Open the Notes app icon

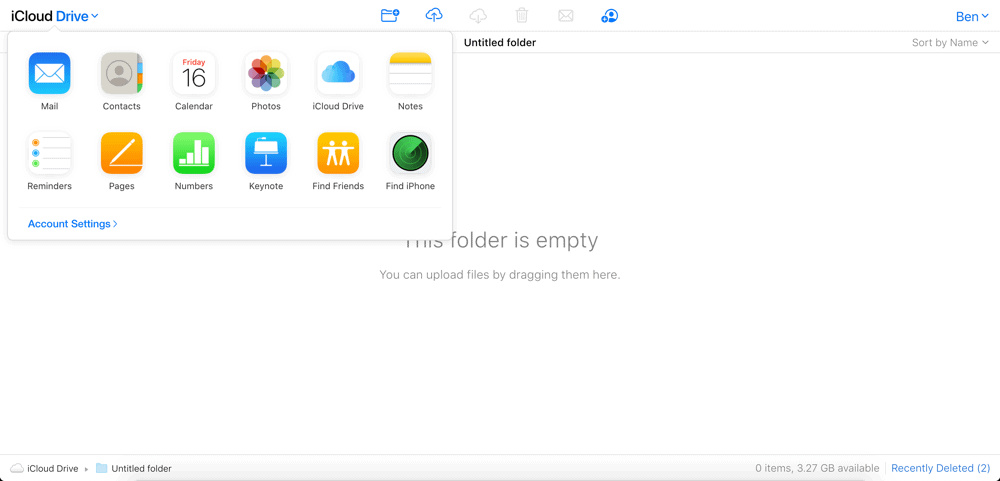[x=410, y=73]
